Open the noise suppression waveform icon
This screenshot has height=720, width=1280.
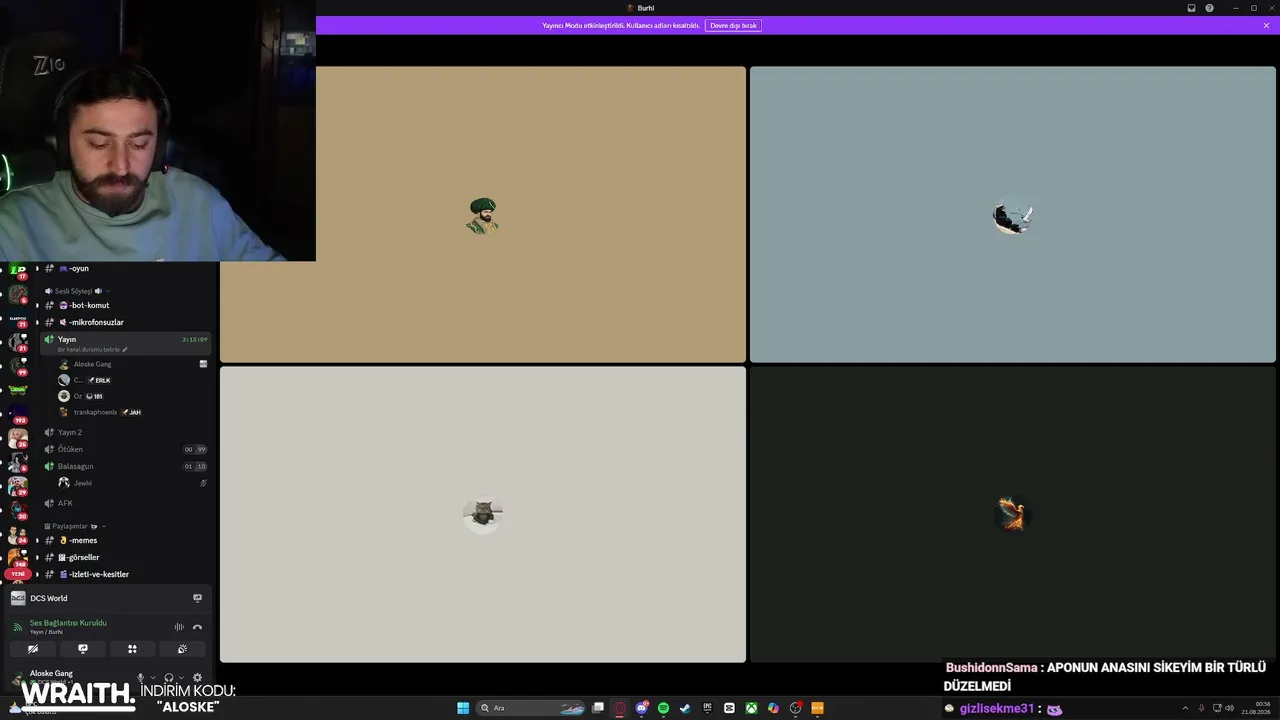179,627
